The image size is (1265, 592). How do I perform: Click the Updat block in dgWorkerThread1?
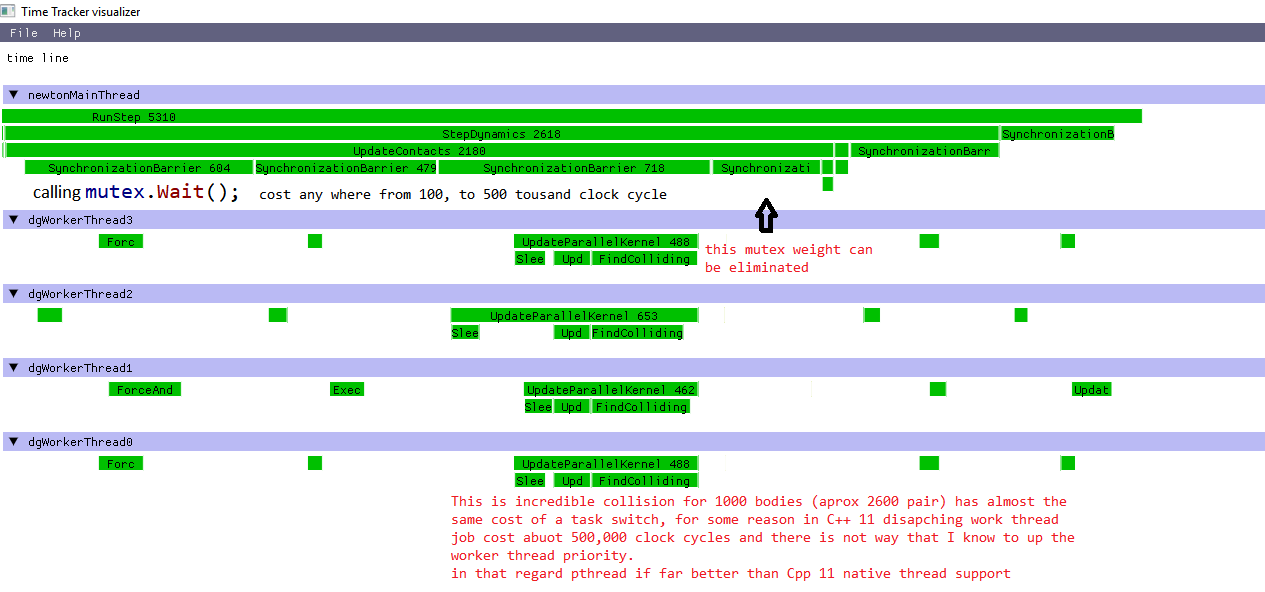click(x=1091, y=390)
